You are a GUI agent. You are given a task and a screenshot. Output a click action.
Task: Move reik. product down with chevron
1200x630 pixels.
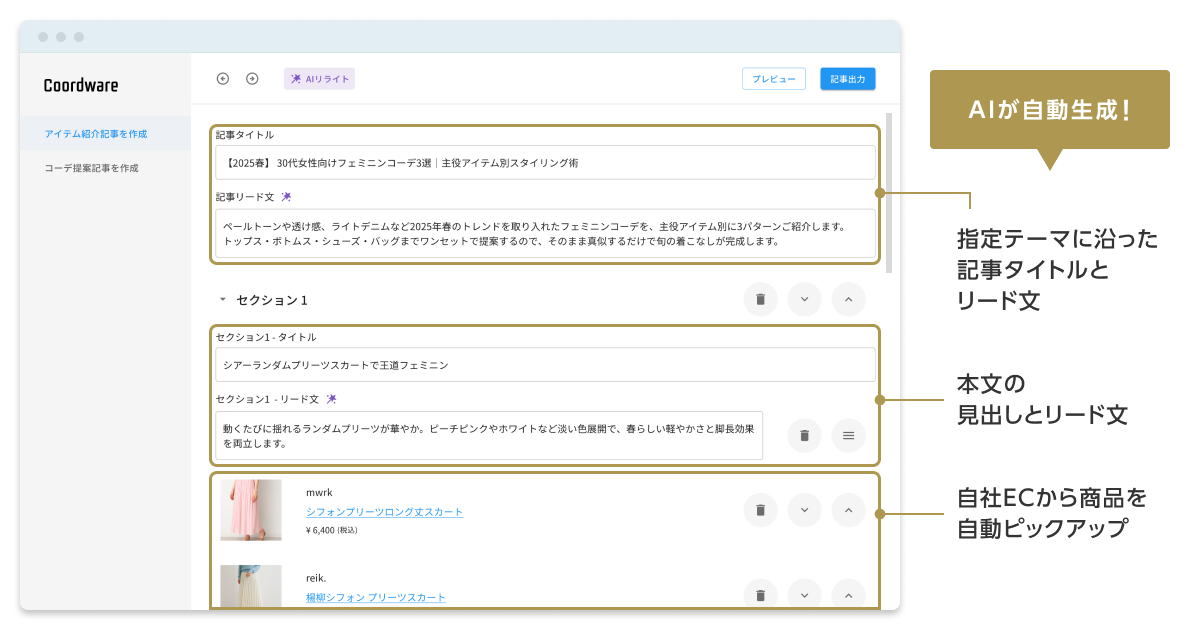(804, 595)
